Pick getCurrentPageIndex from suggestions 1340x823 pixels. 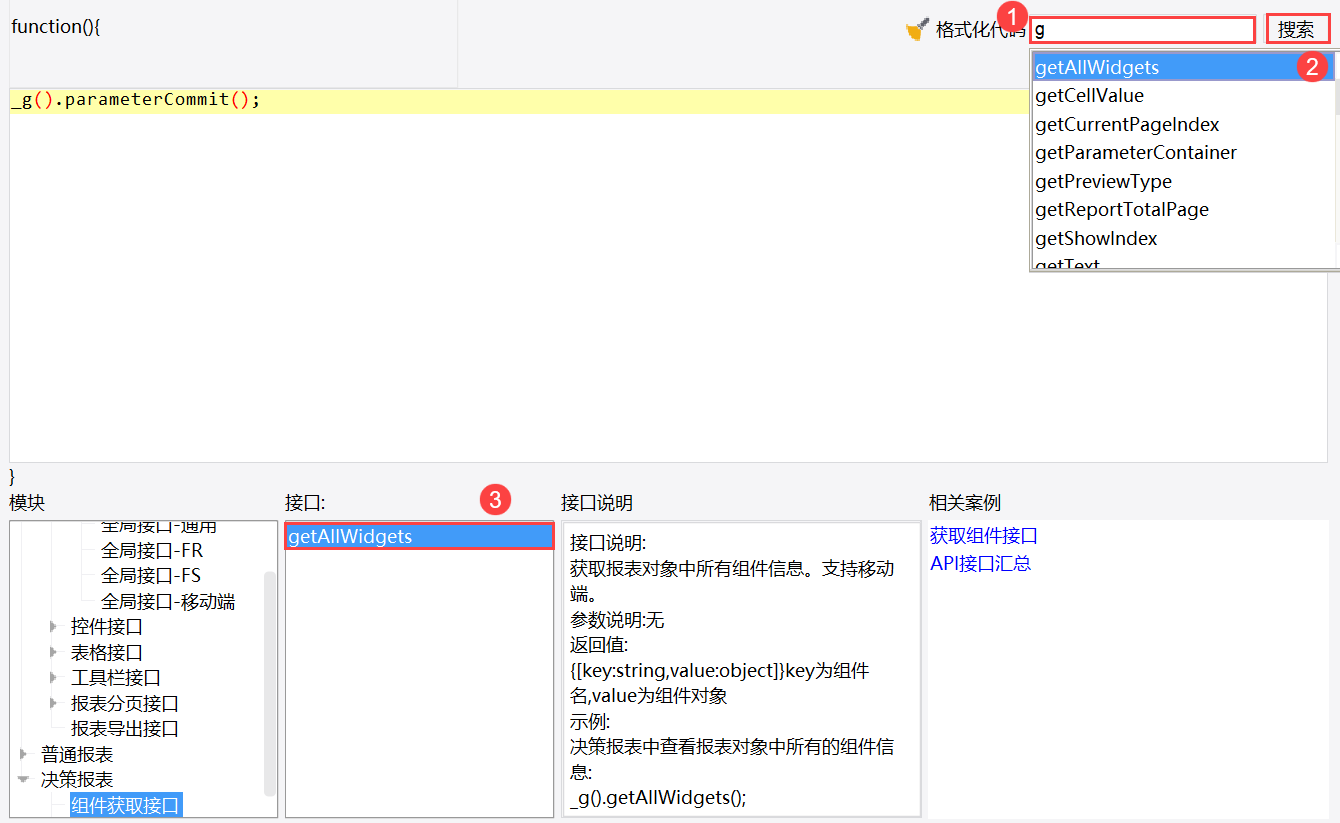pos(1182,125)
